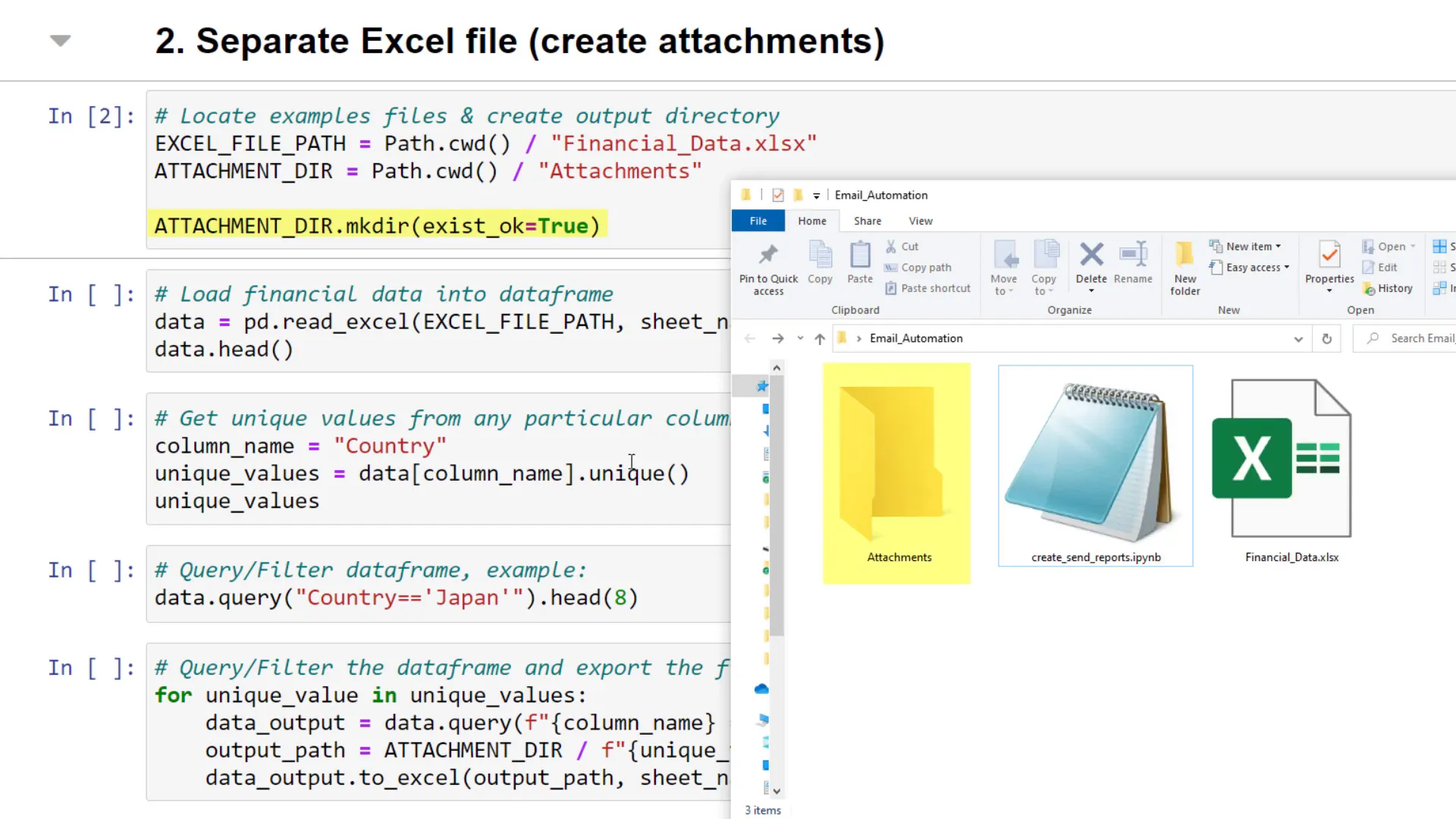
Task: Open the File tab in Explorer
Action: tap(758, 221)
